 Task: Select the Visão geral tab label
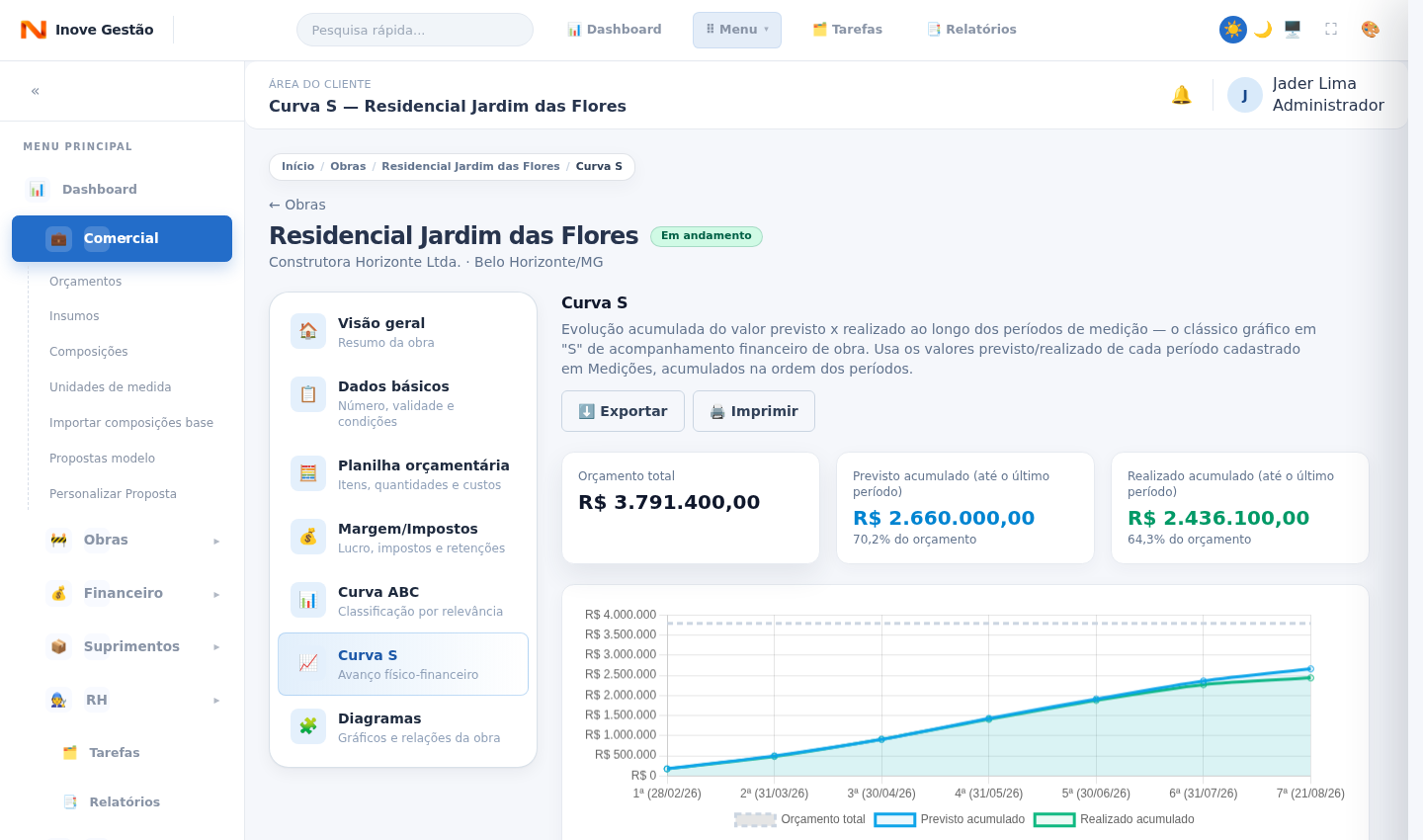click(x=381, y=323)
